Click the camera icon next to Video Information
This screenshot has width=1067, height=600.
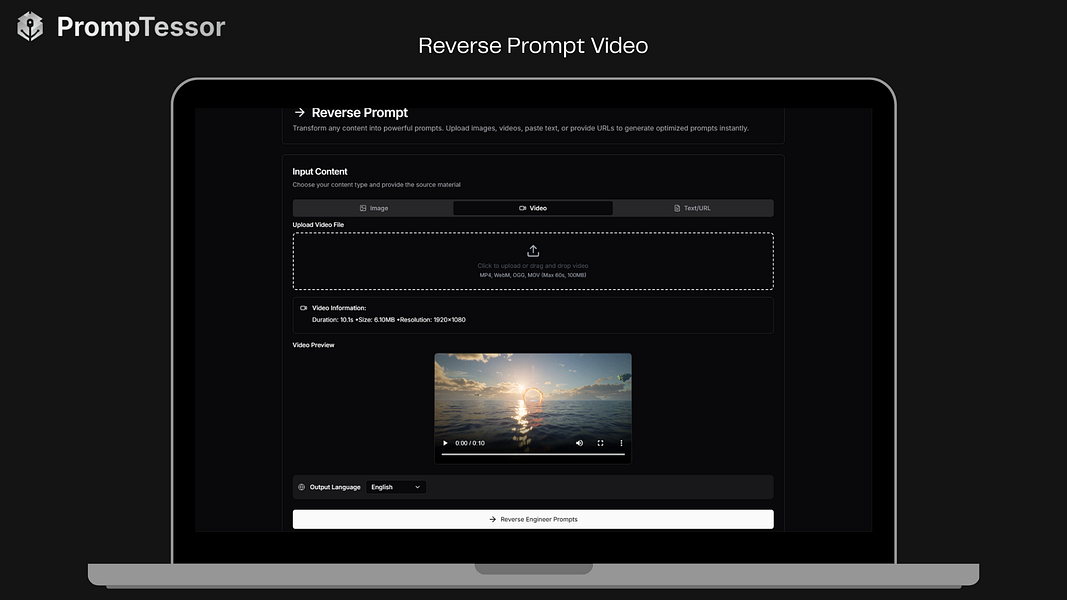(x=303, y=307)
